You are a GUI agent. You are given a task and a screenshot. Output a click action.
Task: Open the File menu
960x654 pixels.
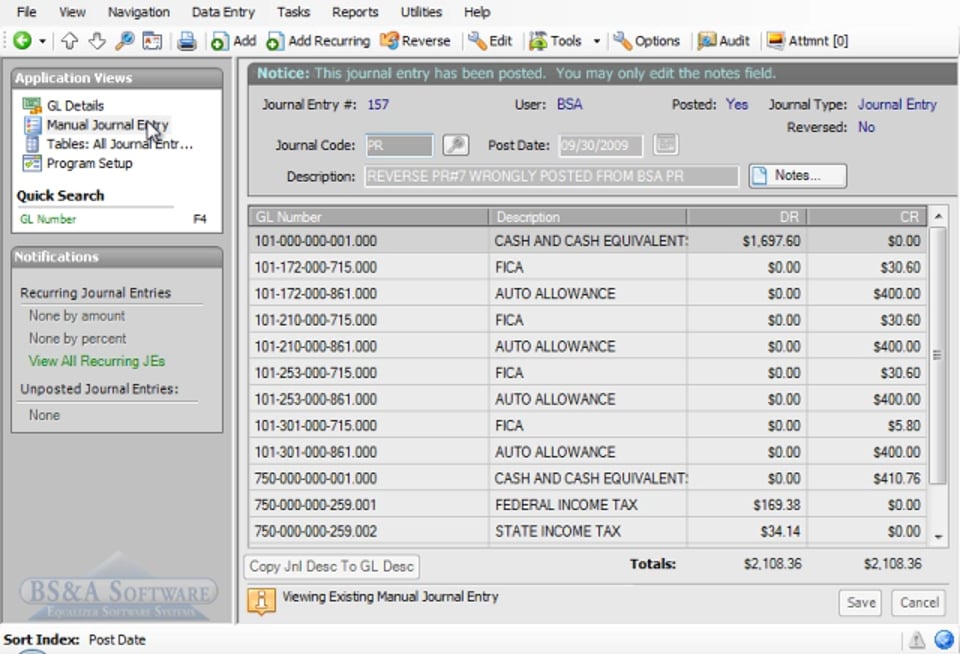pyautogui.click(x=26, y=12)
